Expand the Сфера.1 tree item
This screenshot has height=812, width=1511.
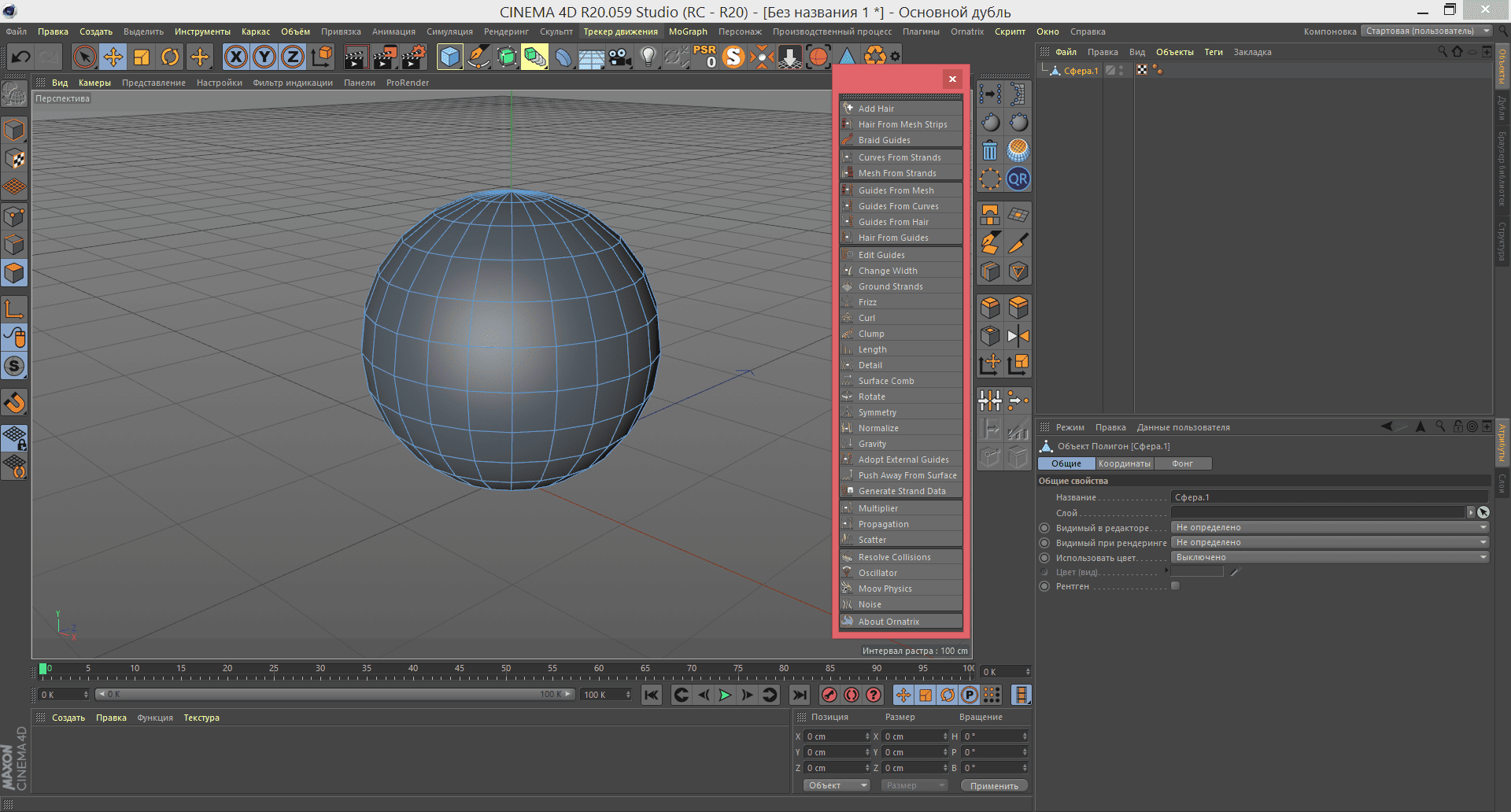pyautogui.click(x=1045, y=70)
